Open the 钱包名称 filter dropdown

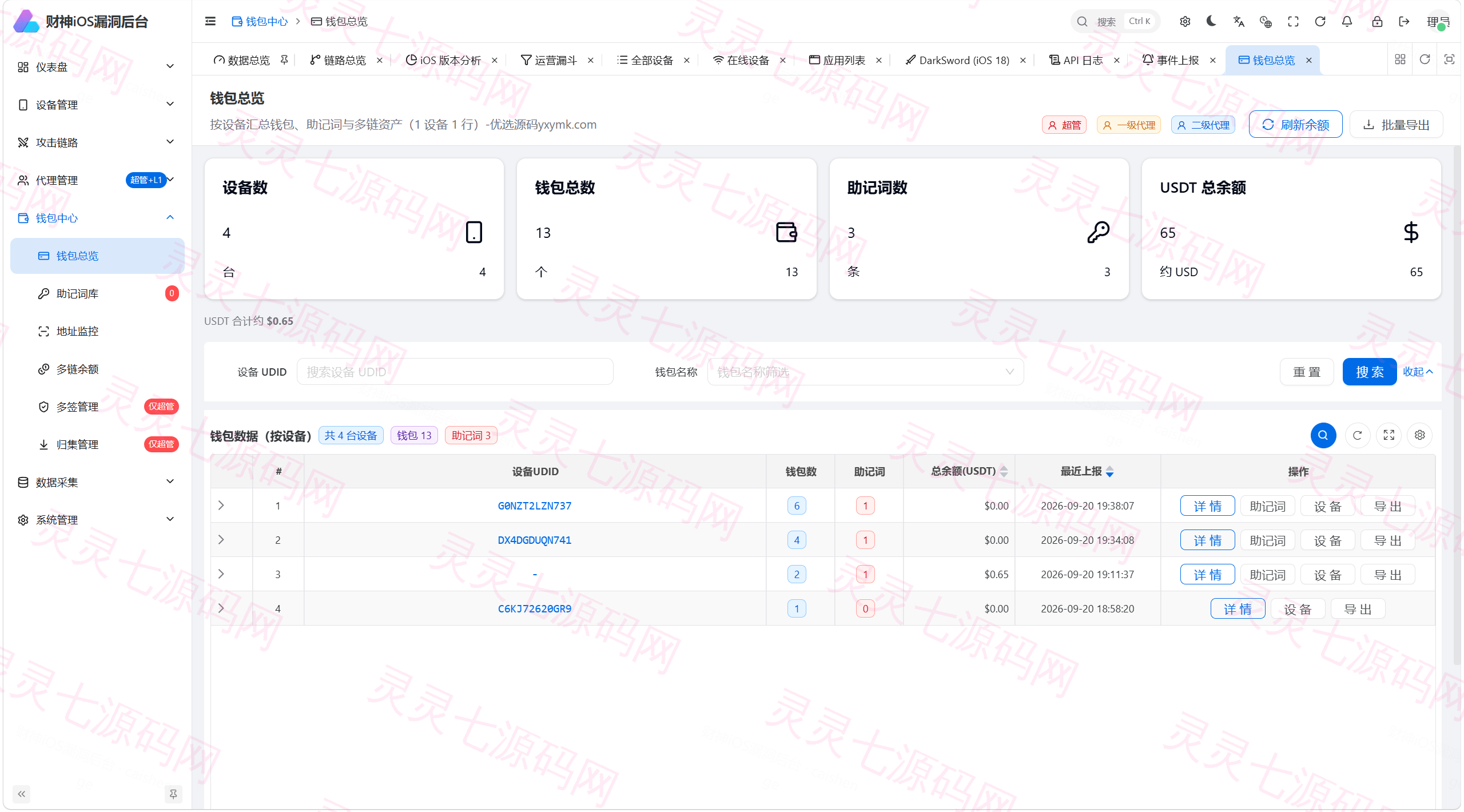pyautogui.click(x=865, y=372)
